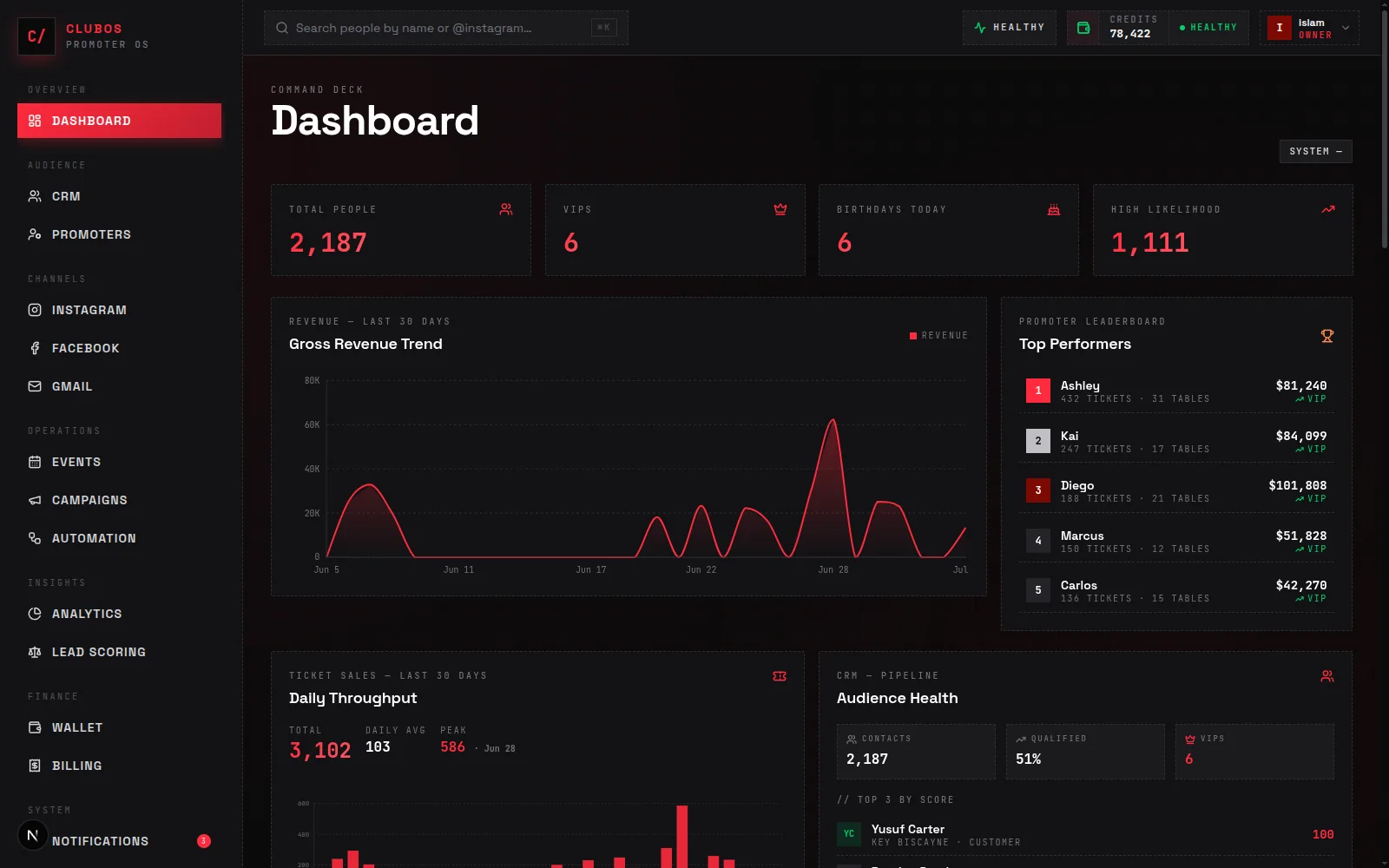The height and width of the screenshot is (868, 1389).
Task: Click the heartbeat icon in Healthy badge
Action: (980, 28)
